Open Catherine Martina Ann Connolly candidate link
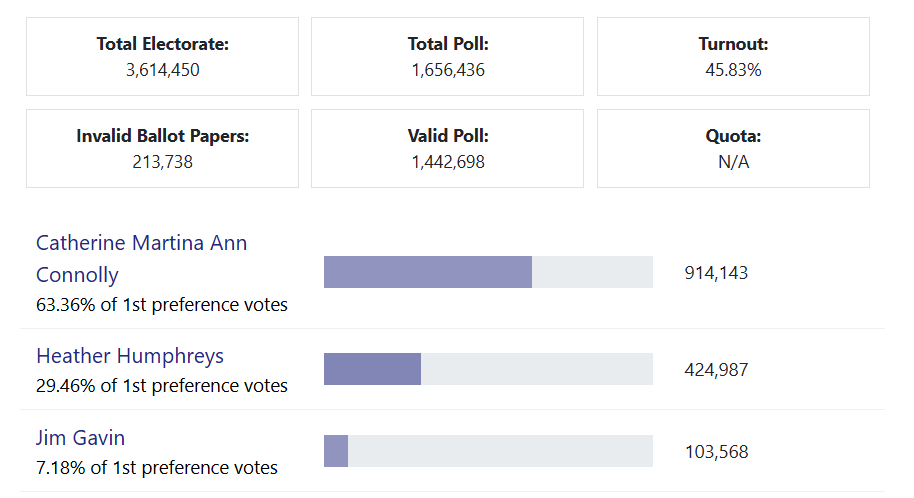This screenshot has height=498, width=914. point(141,258)
